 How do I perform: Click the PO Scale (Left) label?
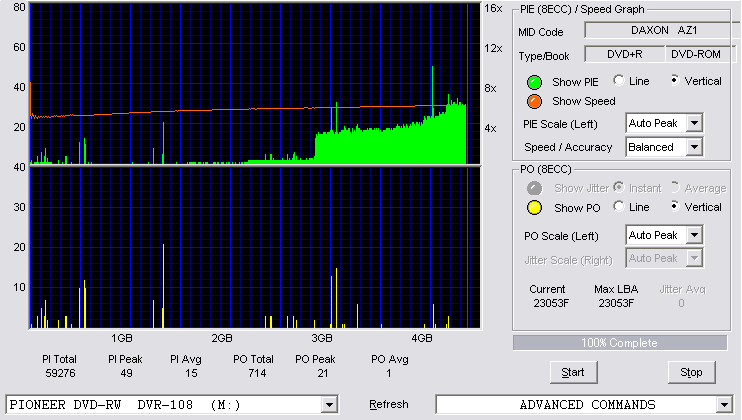point(561,236)
